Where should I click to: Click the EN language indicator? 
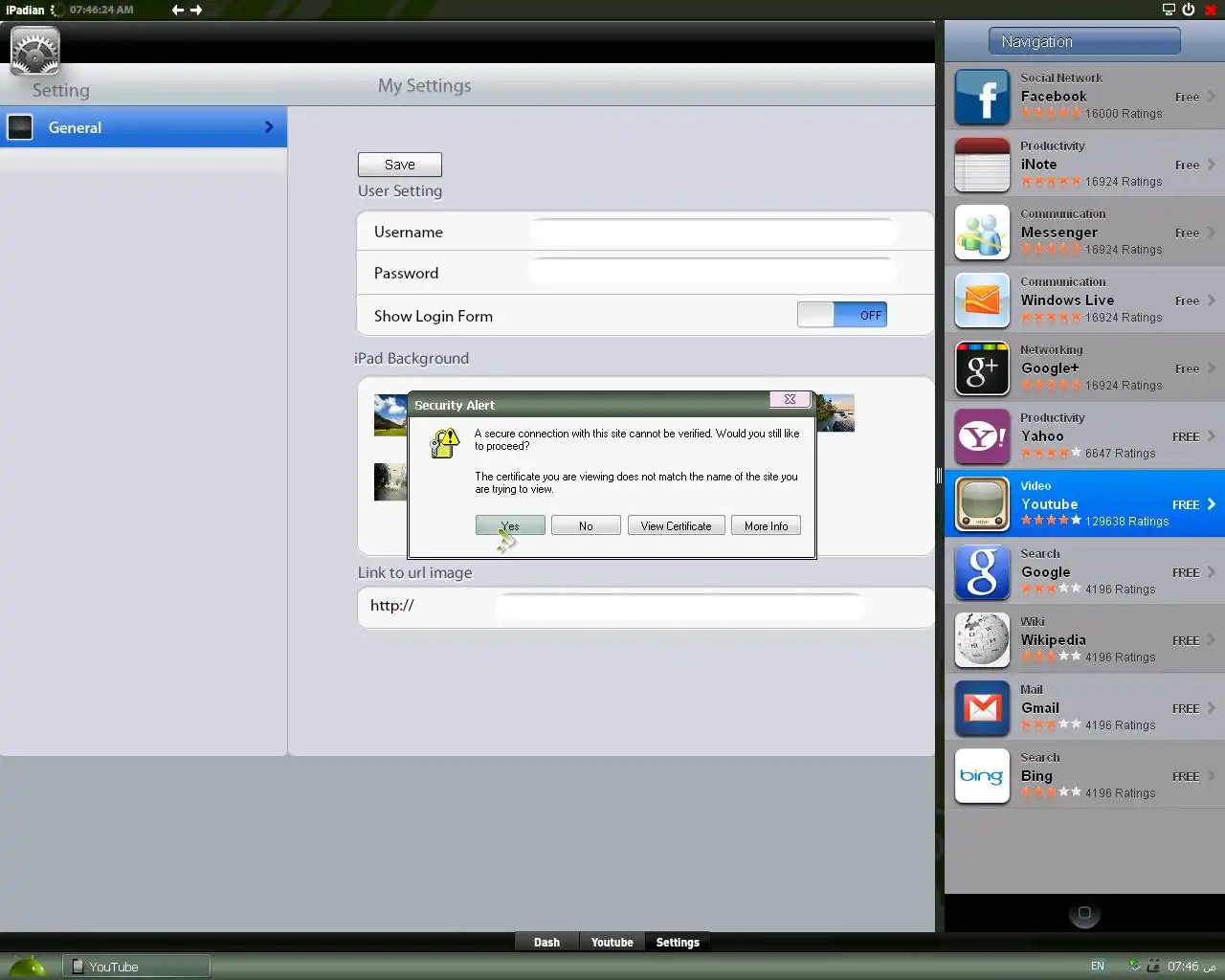(1098, 966)
